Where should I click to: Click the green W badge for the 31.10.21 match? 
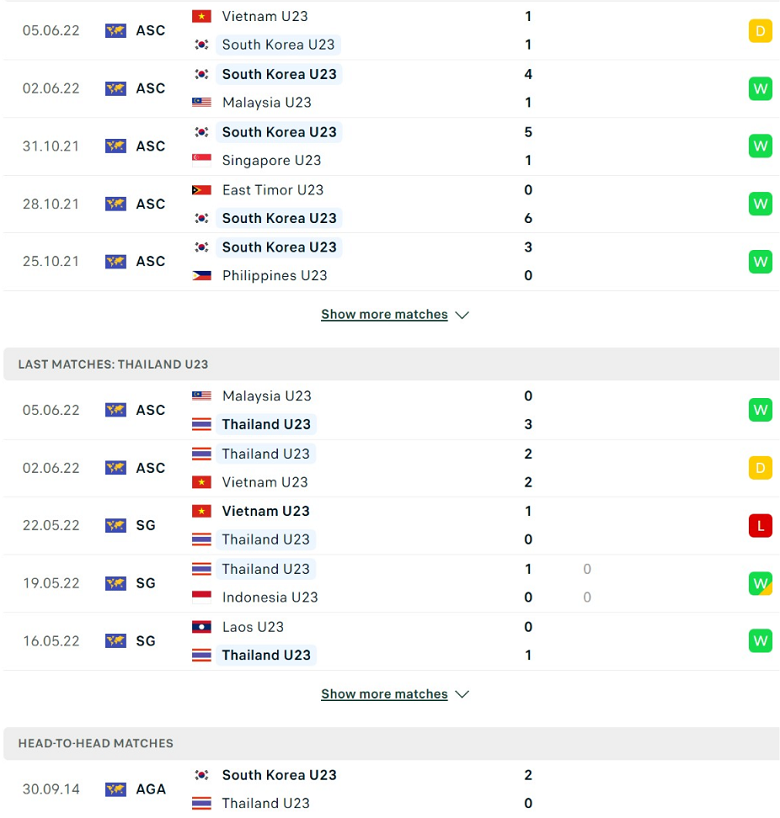point(760,146)
